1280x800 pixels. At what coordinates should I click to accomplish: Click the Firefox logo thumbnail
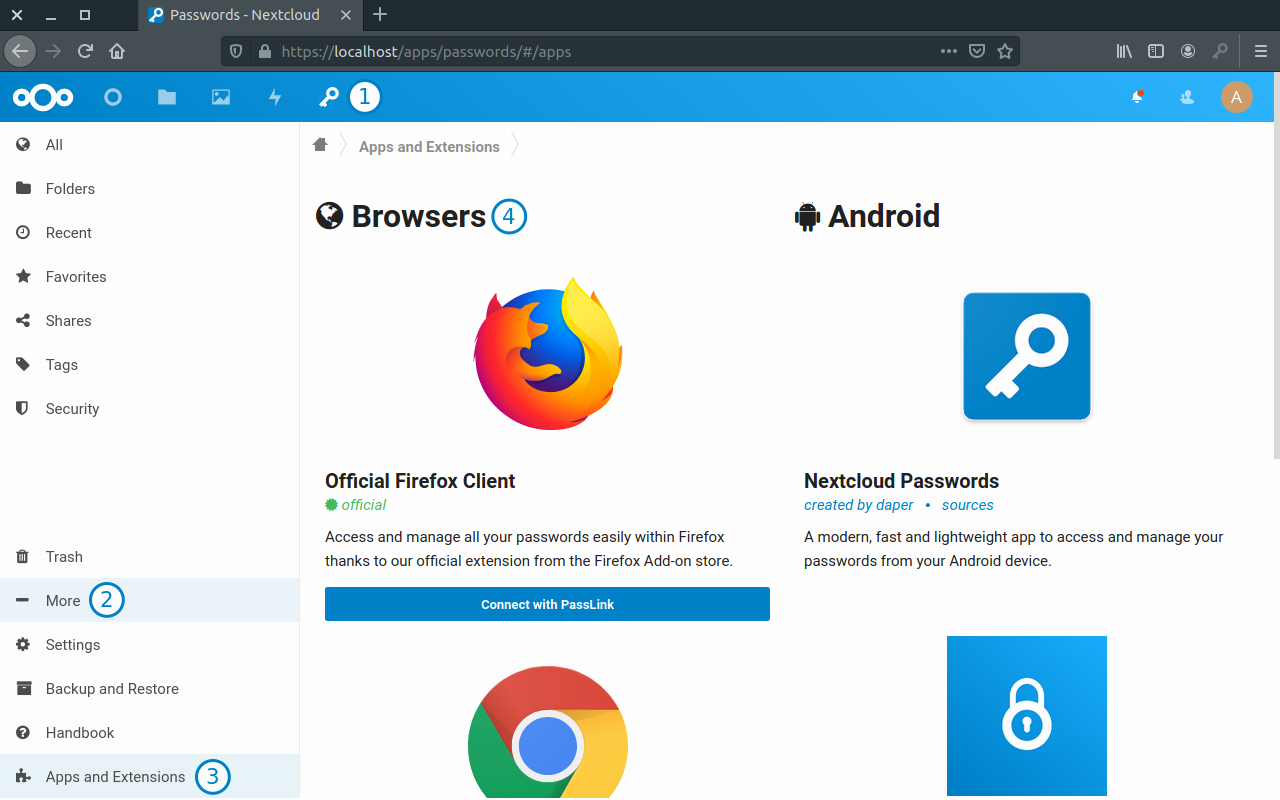click(548, 354)
